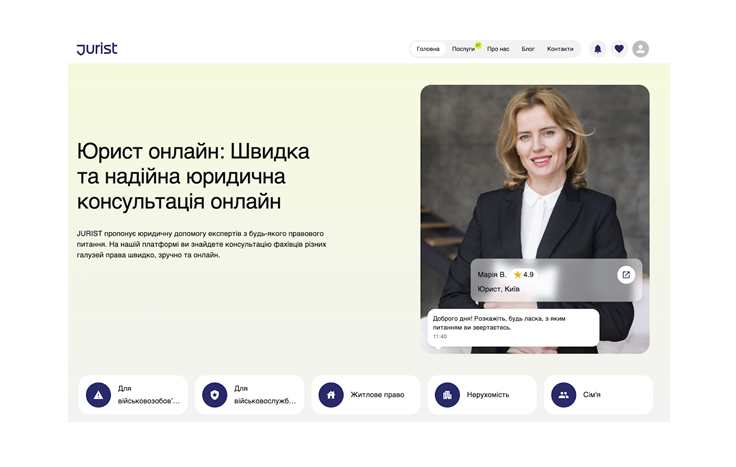Open user profile avatar icon
Image resolution: width=736 pixels, height=467 pixels.
641,49
